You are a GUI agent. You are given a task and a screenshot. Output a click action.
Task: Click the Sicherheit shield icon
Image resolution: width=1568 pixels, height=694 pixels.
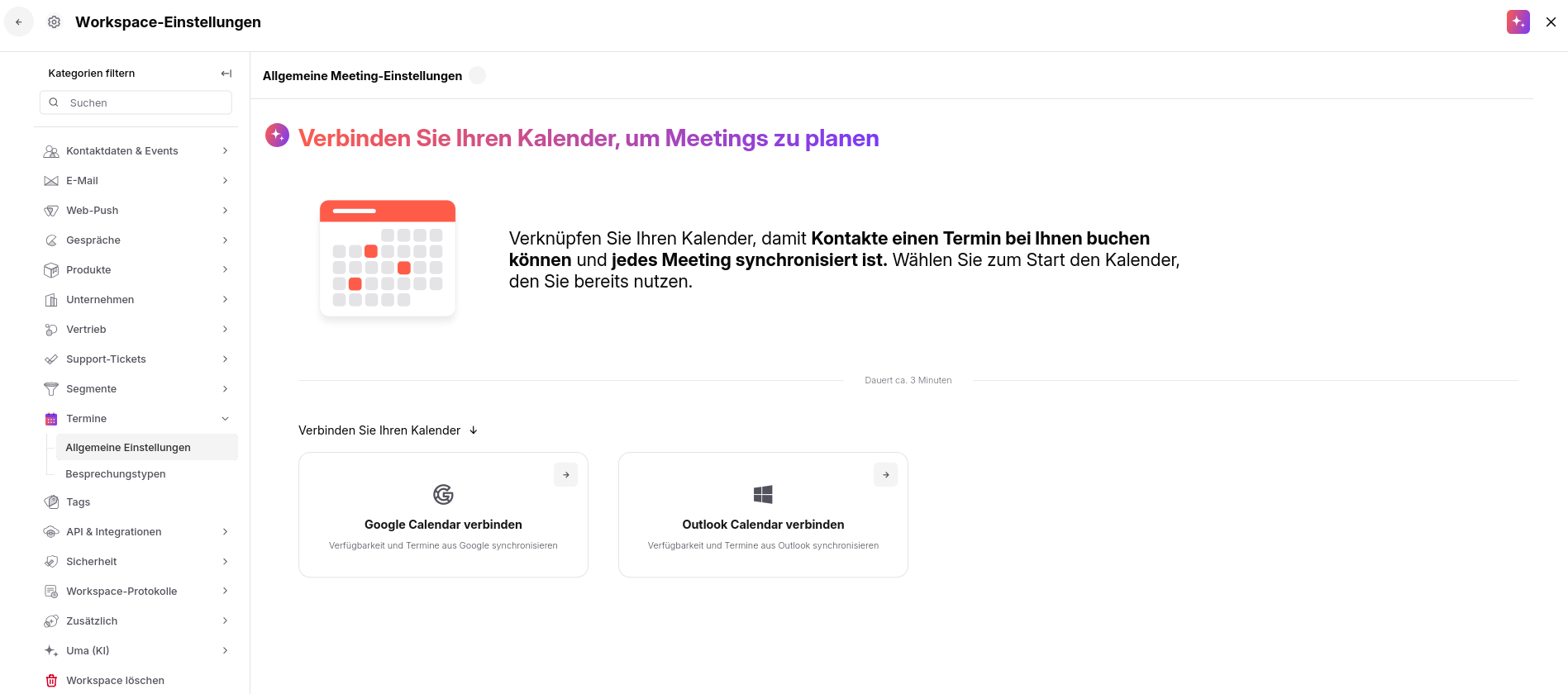(51, 562)
